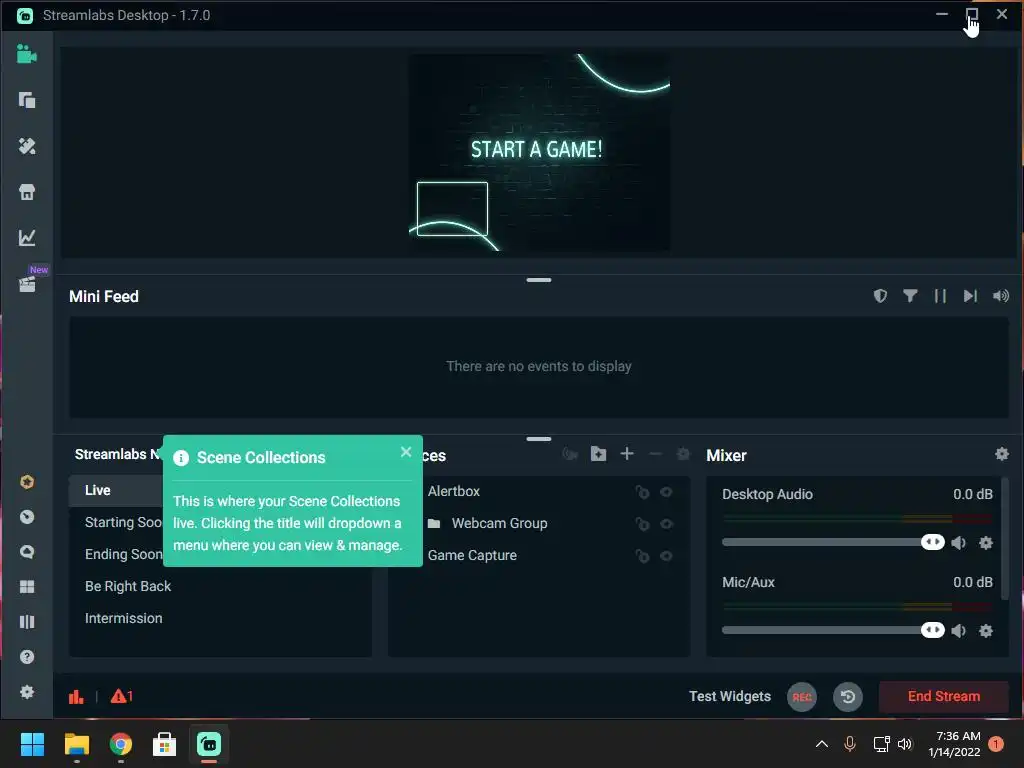1024x768 pixels.
Task: Click the End Stream button
Action: click(944, 697)
